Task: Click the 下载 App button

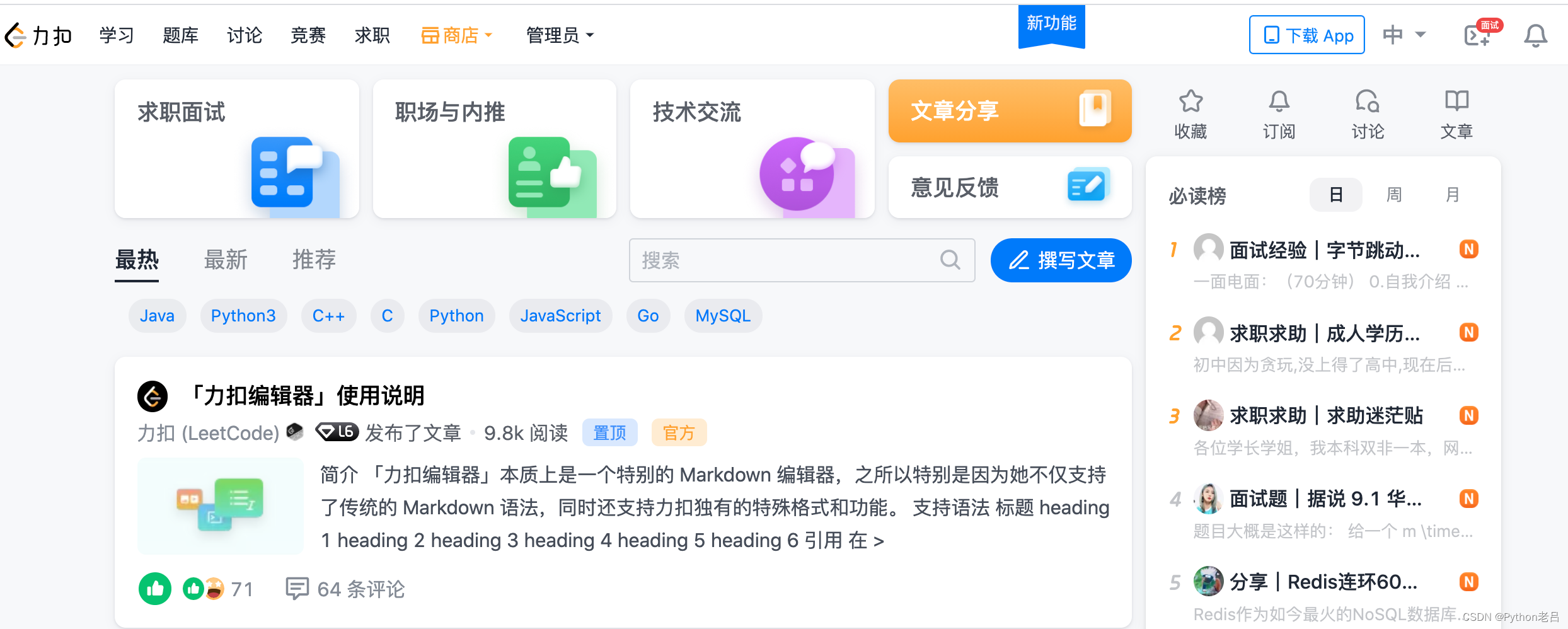Action: tap(1307, 35)
